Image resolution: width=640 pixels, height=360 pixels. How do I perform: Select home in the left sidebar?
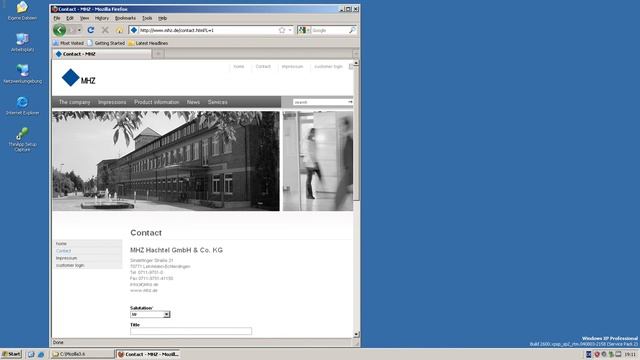click(x=61, y=244)
